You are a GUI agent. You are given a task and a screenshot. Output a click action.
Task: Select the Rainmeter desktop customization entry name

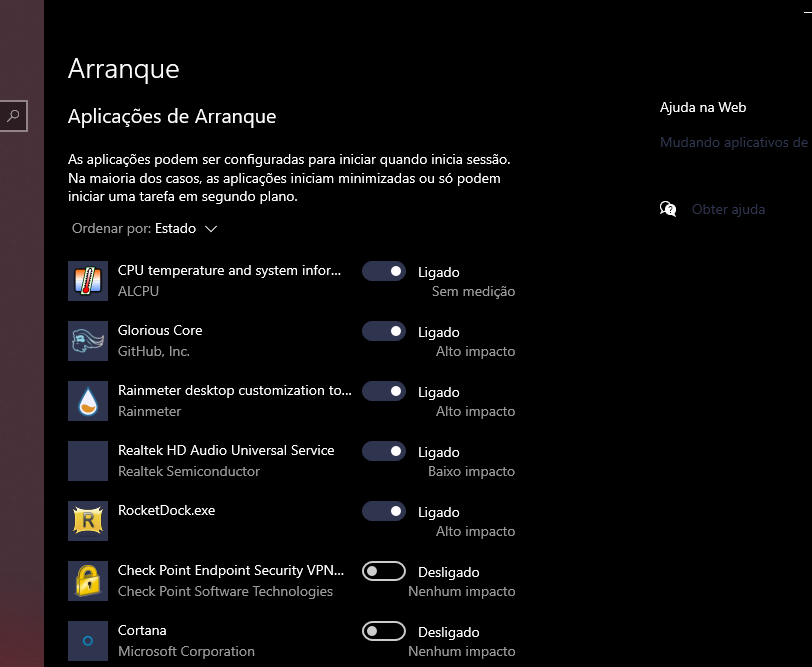(234, 391)
